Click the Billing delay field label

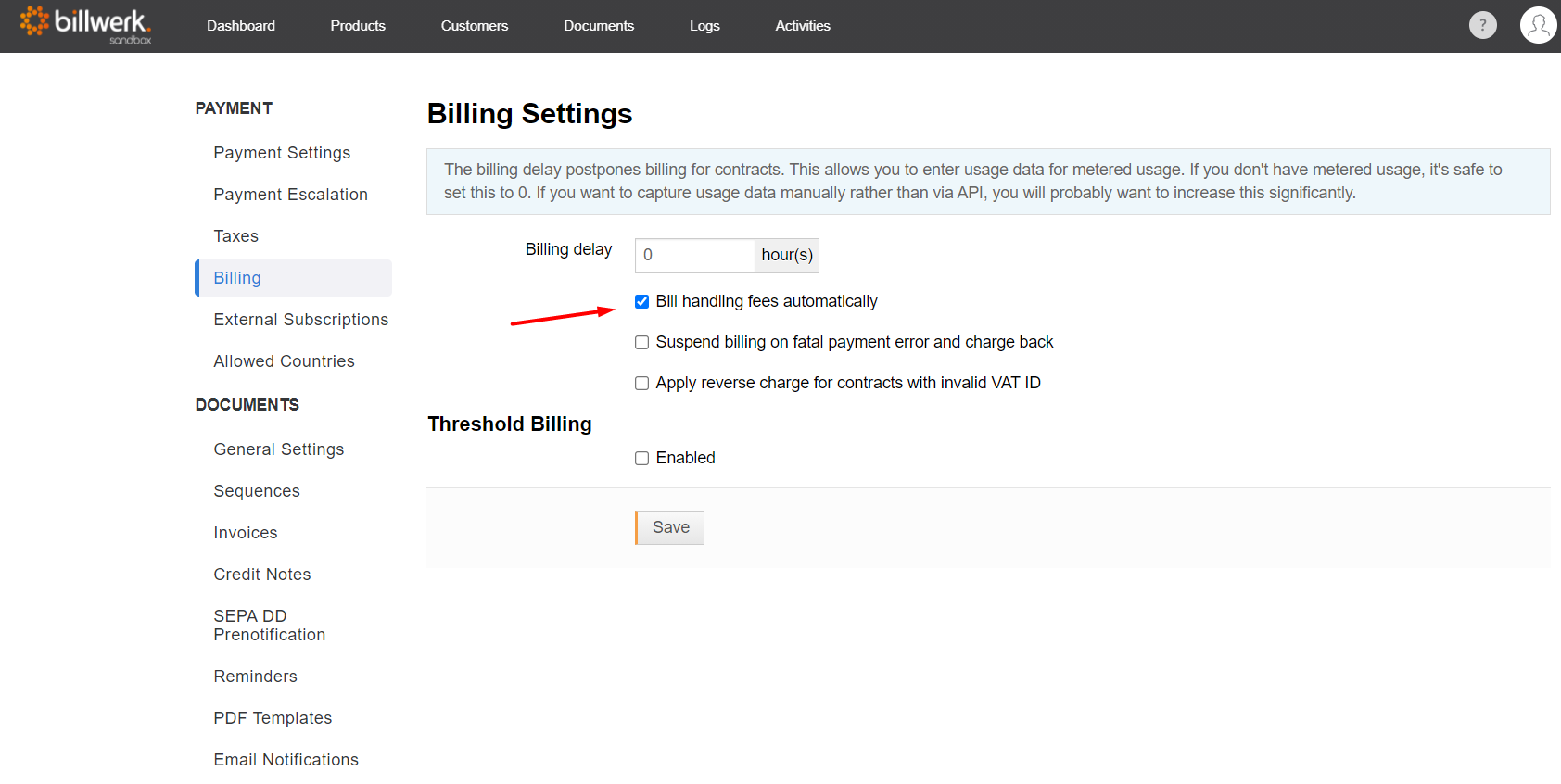coord(568,249)
